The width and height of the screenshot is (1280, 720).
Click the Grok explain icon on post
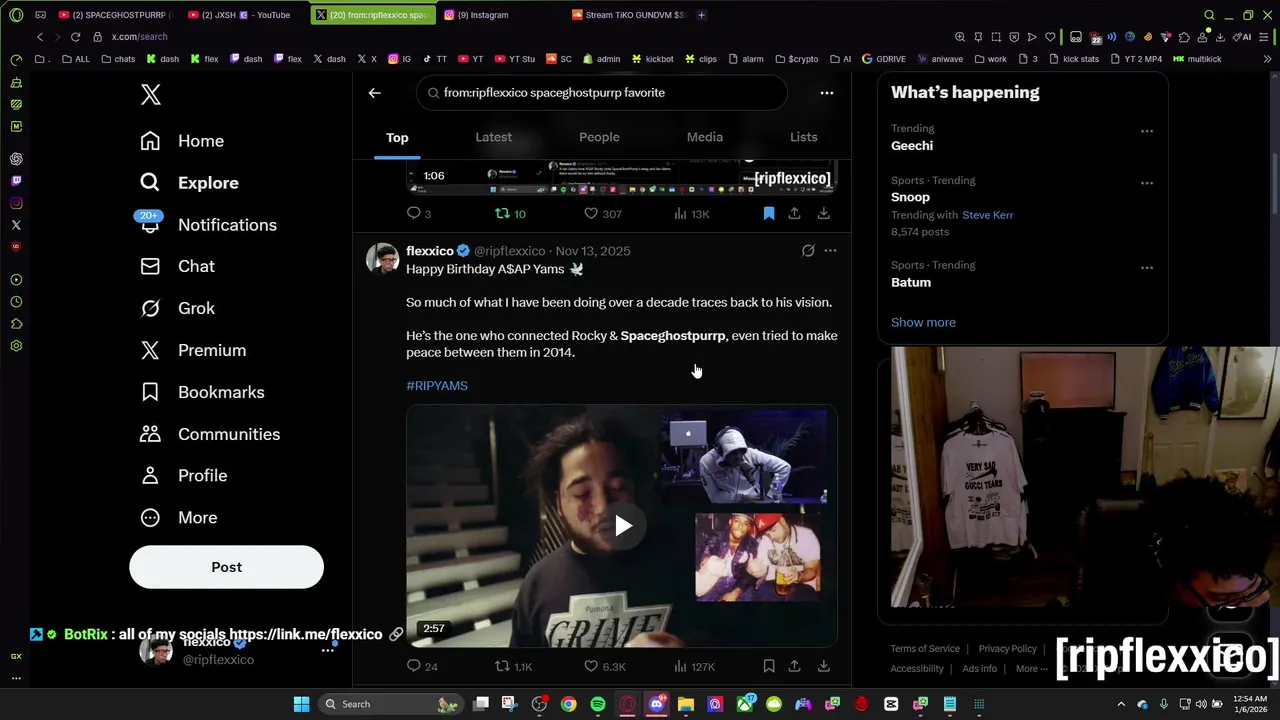pos(808,251)
